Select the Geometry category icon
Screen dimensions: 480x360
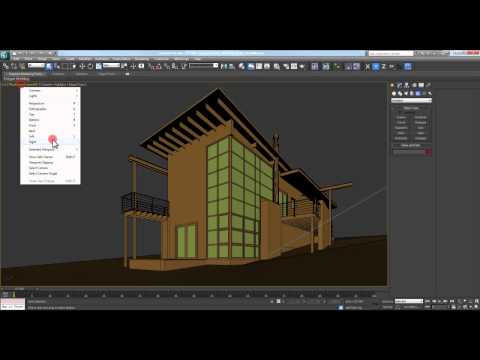coord(394,93)
